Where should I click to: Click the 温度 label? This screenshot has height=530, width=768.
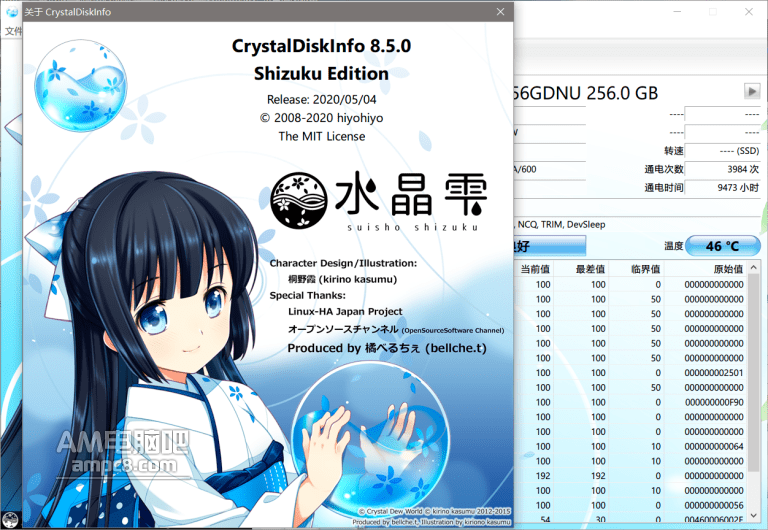[x=673, y=246]
